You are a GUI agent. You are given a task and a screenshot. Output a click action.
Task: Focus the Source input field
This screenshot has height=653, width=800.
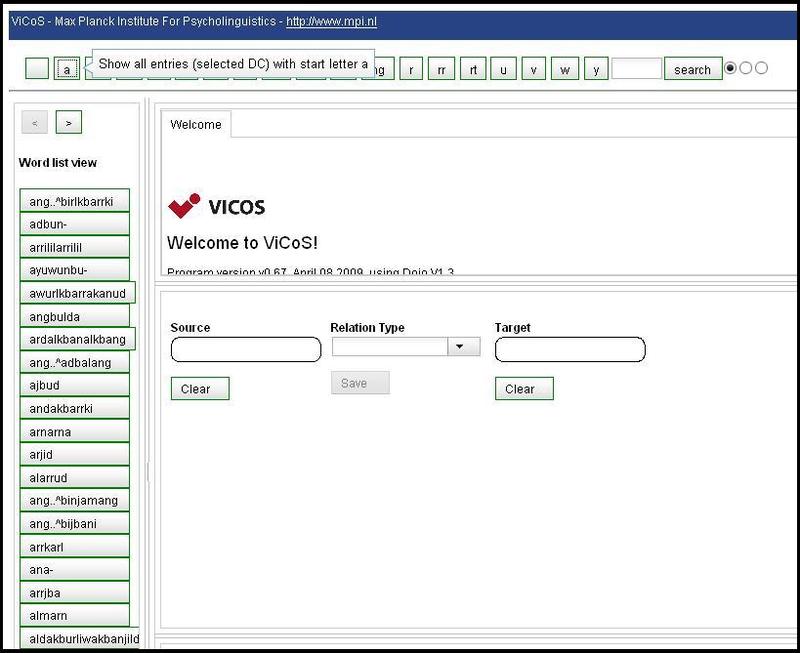tap(246, 349)
